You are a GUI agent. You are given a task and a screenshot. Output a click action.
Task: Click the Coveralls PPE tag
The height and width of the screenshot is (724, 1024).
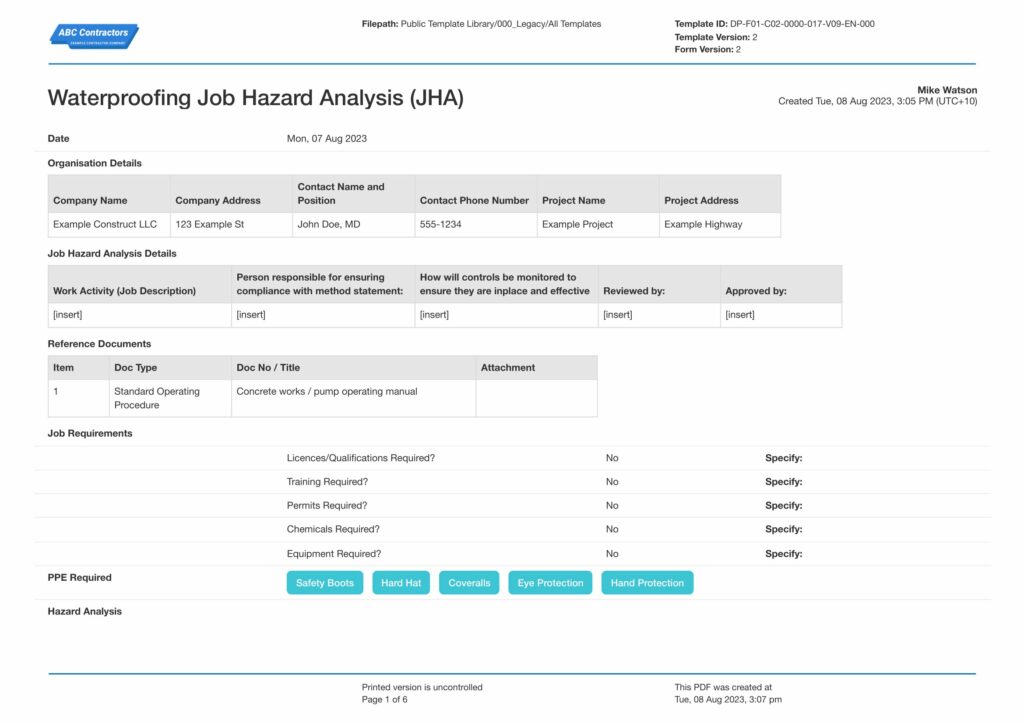469,583
